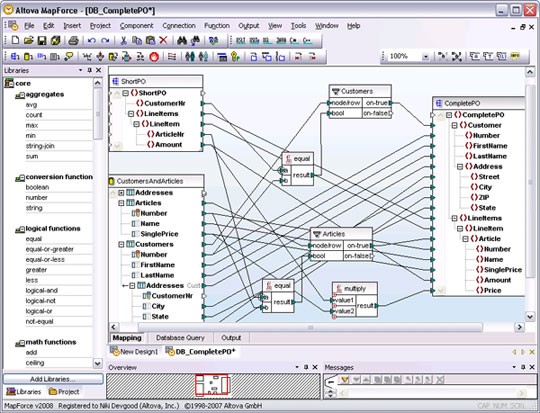This screenshot has width=540, height=413.
Task: Toggle show library in function header
Action: point(502,56)
